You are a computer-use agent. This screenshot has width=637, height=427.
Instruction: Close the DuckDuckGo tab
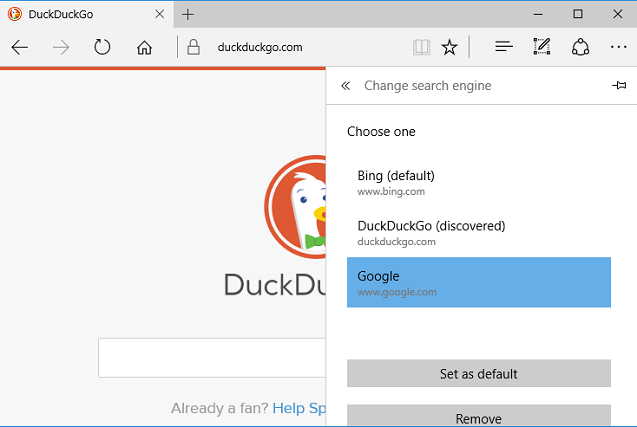[x=160, y=14]
